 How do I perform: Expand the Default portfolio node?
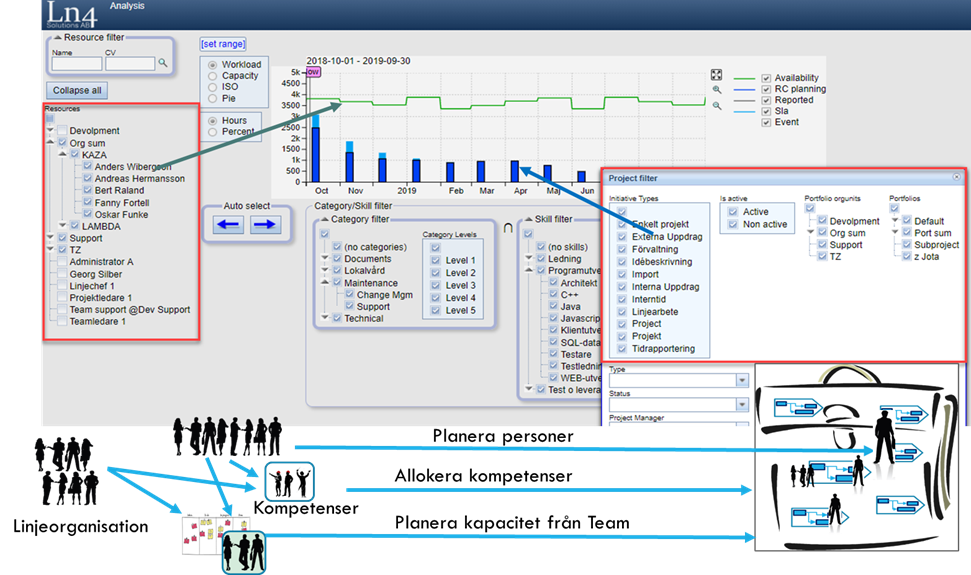(x=895, y=220)
